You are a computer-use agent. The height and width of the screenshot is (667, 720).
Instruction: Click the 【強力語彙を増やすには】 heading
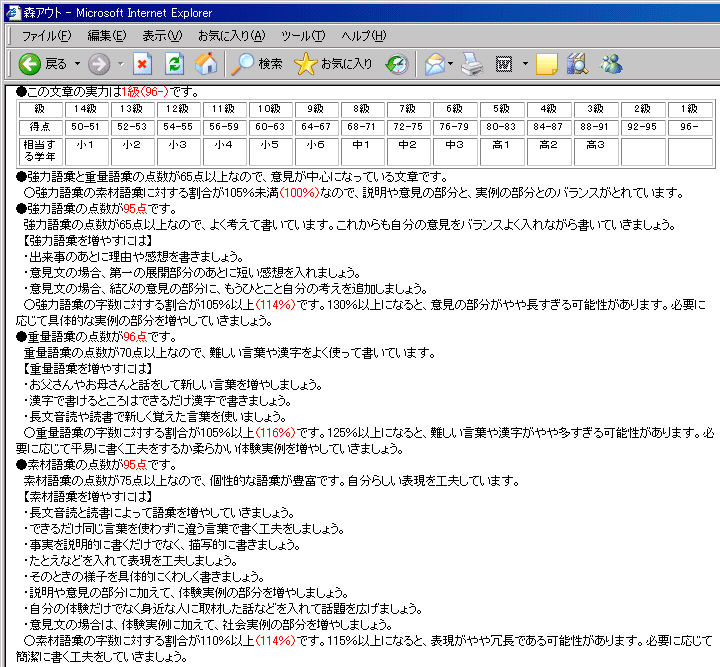[x=87, y=241]
